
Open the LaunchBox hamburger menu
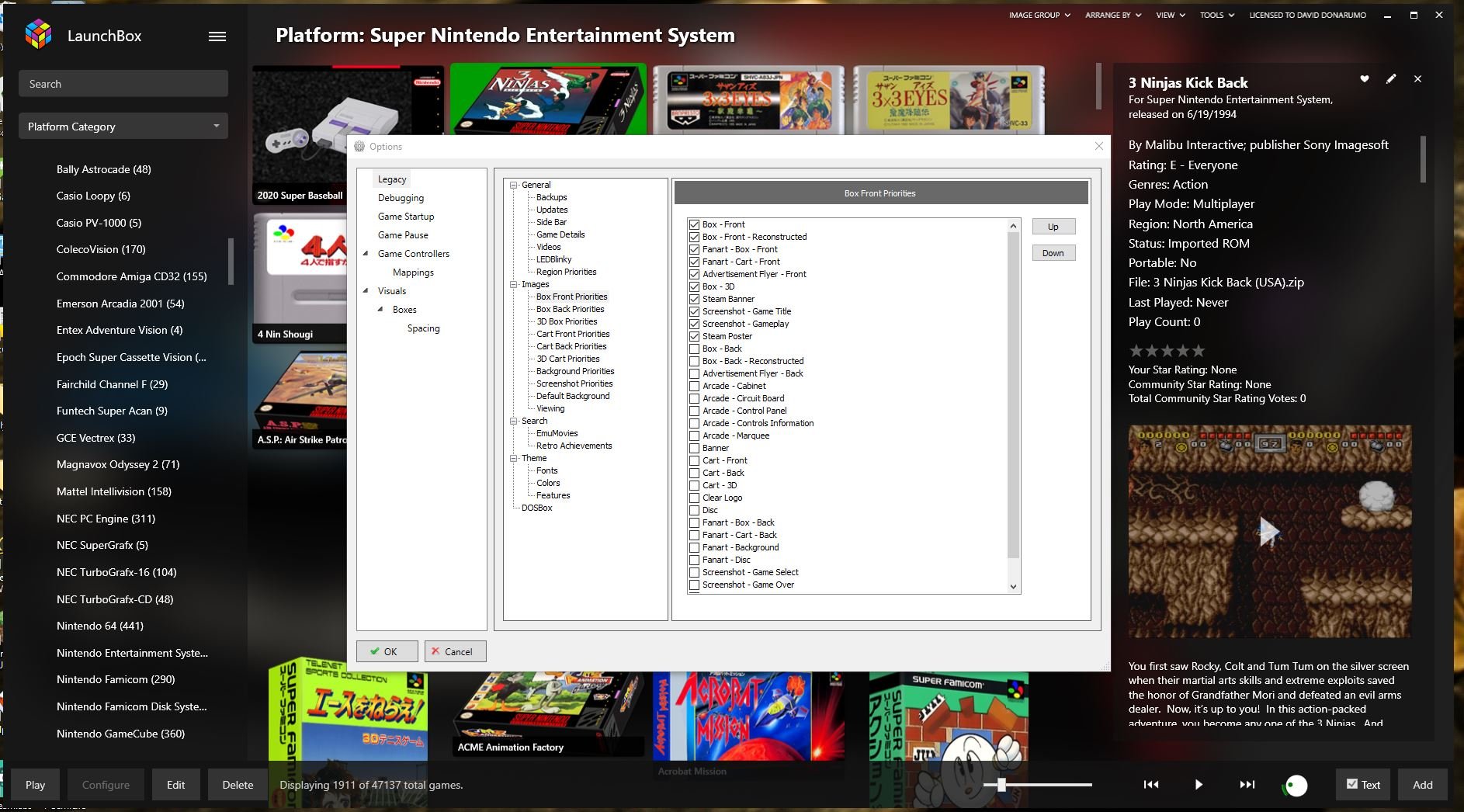point(217,36)
